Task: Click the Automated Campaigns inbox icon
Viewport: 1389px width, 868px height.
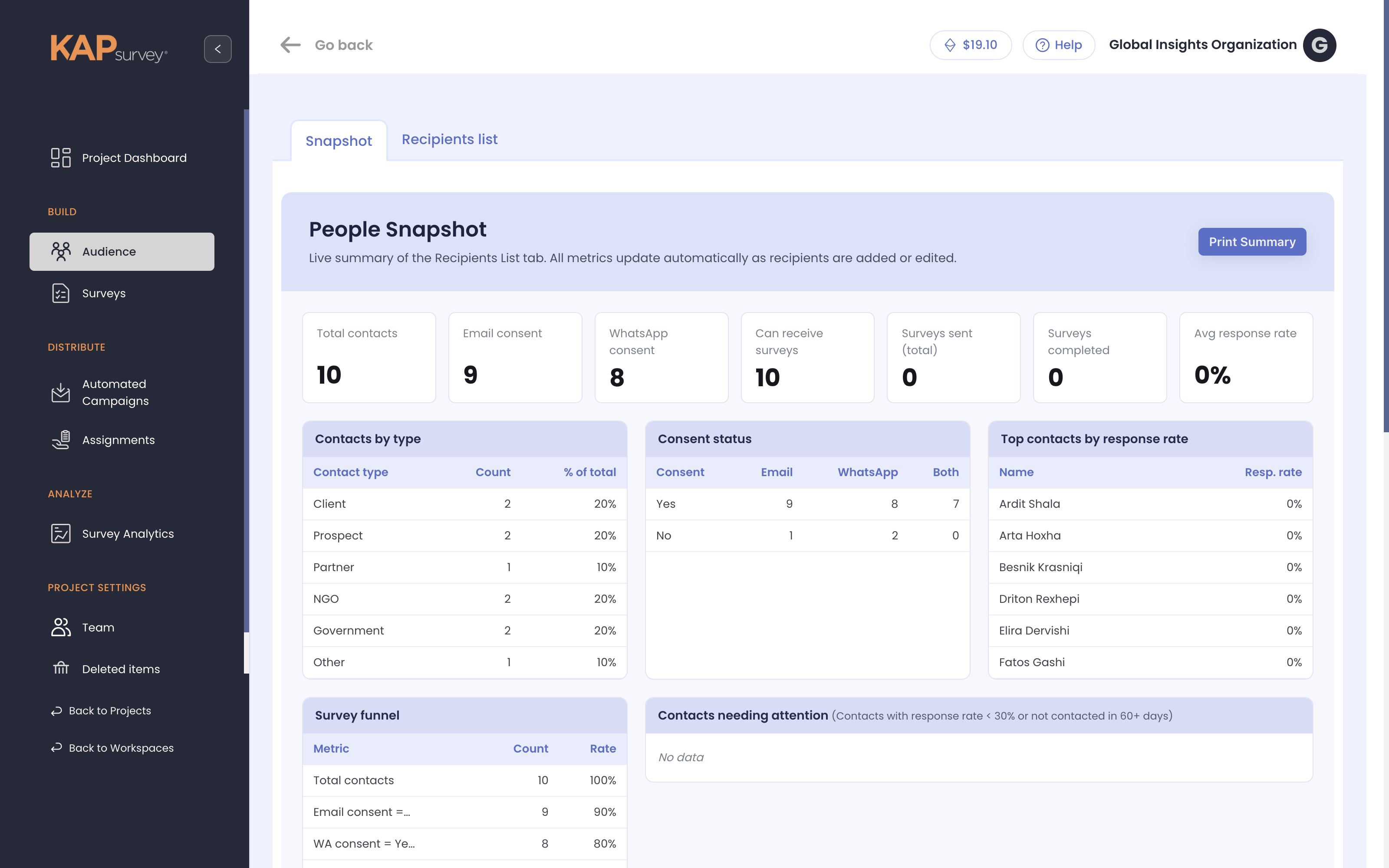Action: (61, 393)
